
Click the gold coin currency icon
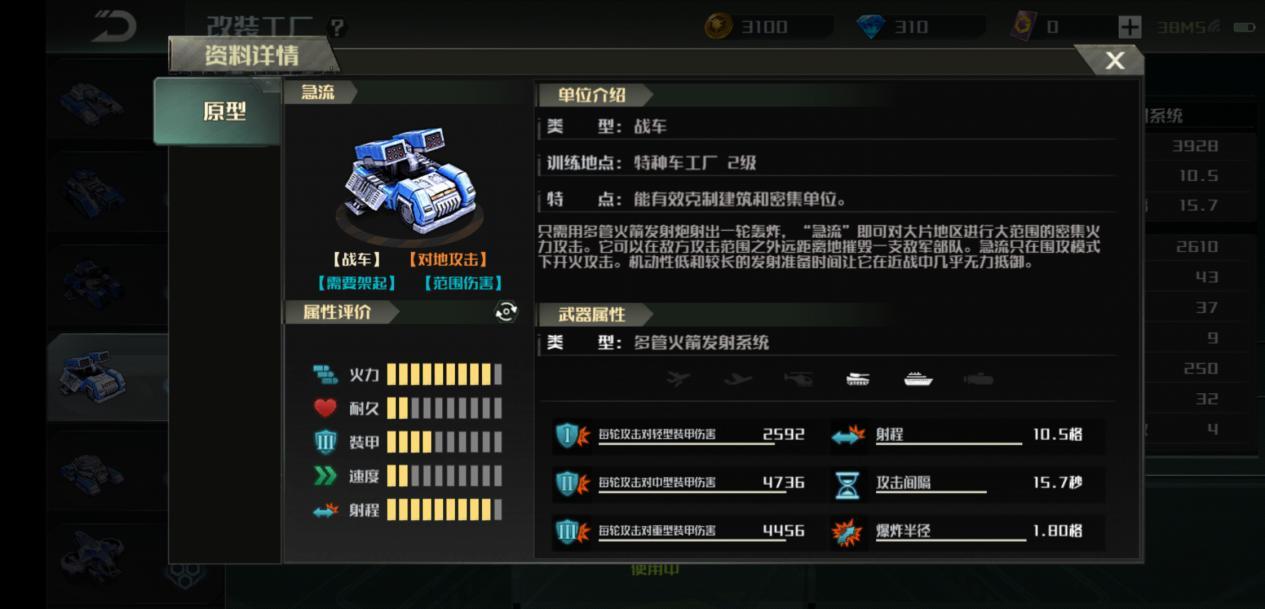pos(718,27)
